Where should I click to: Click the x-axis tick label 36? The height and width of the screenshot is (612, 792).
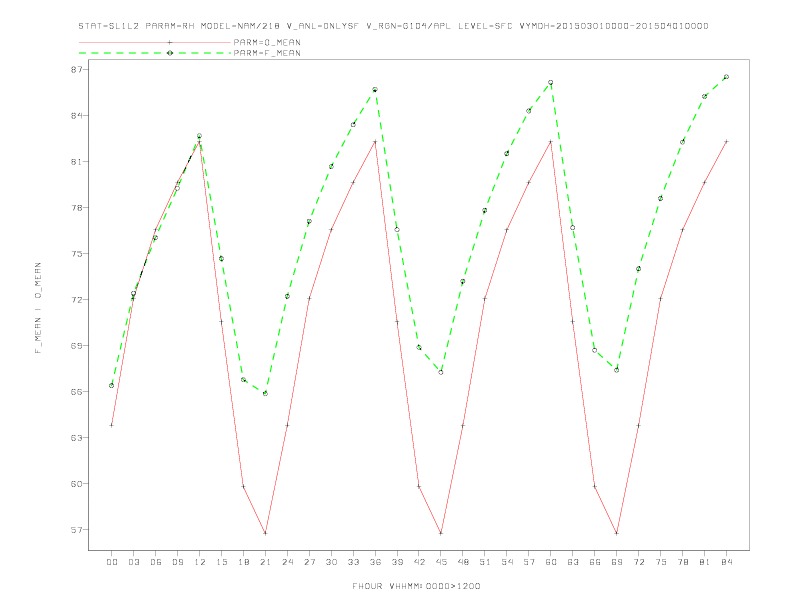pyautogui.click(x=375, y=562)
